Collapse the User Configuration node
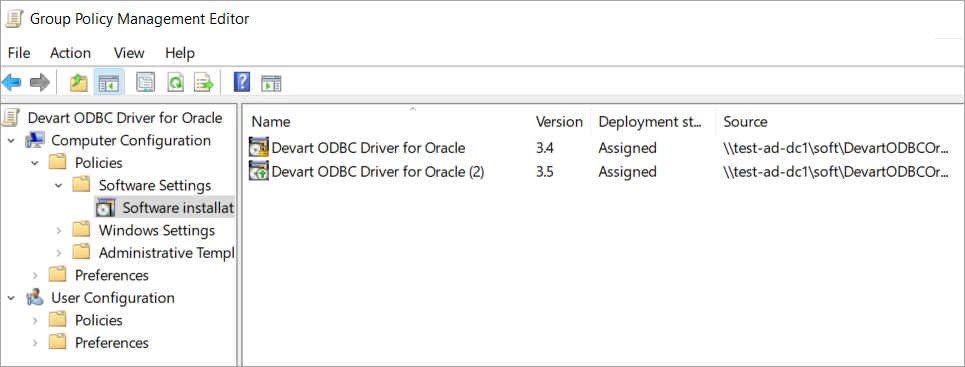The width and height of the screenshot is (965, 367). point(12,298)
